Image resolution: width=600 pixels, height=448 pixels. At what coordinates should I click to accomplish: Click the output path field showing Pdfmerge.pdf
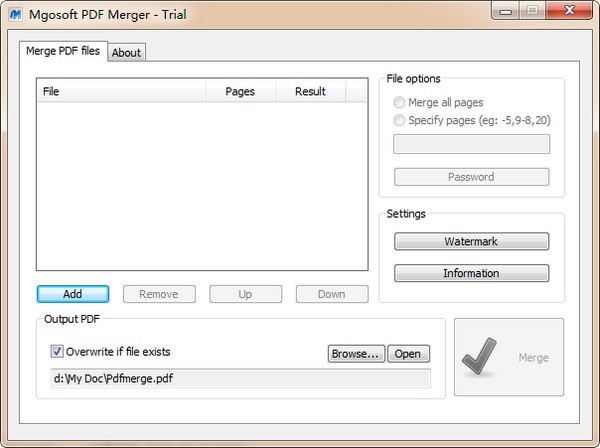(x=240, y=378)
